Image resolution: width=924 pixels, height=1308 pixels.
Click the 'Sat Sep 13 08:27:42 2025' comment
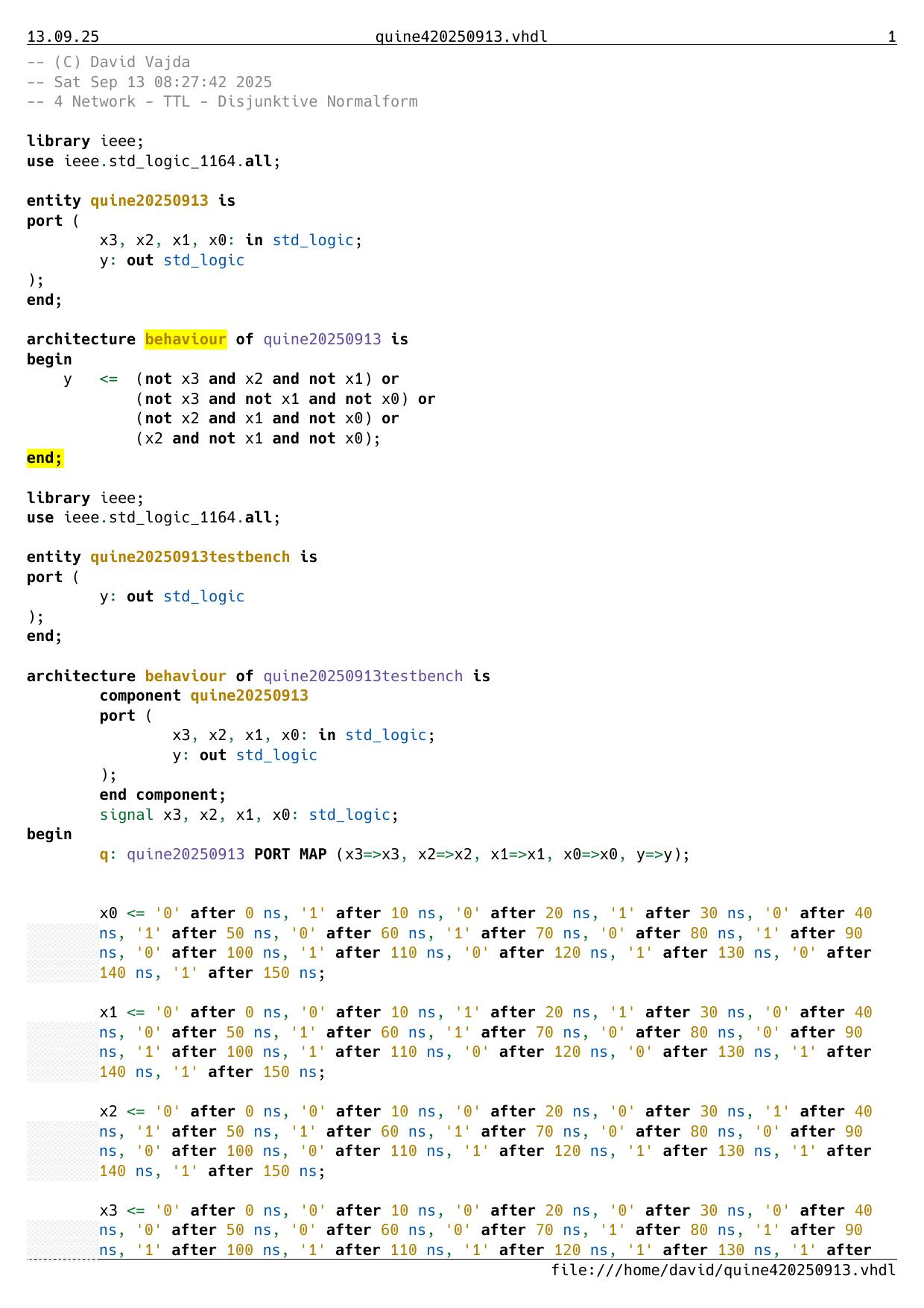click(x=149, y=82)
